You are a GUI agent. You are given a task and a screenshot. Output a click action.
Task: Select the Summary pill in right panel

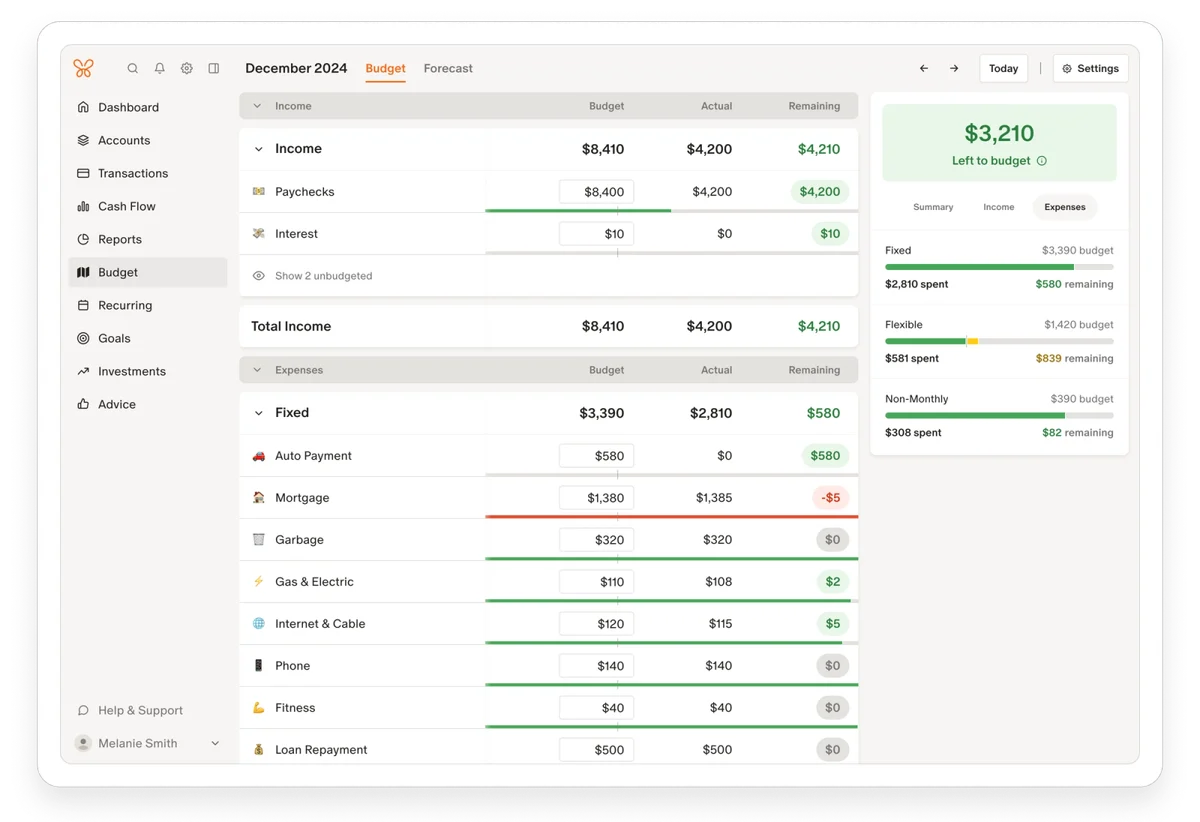tap(932, 207)
